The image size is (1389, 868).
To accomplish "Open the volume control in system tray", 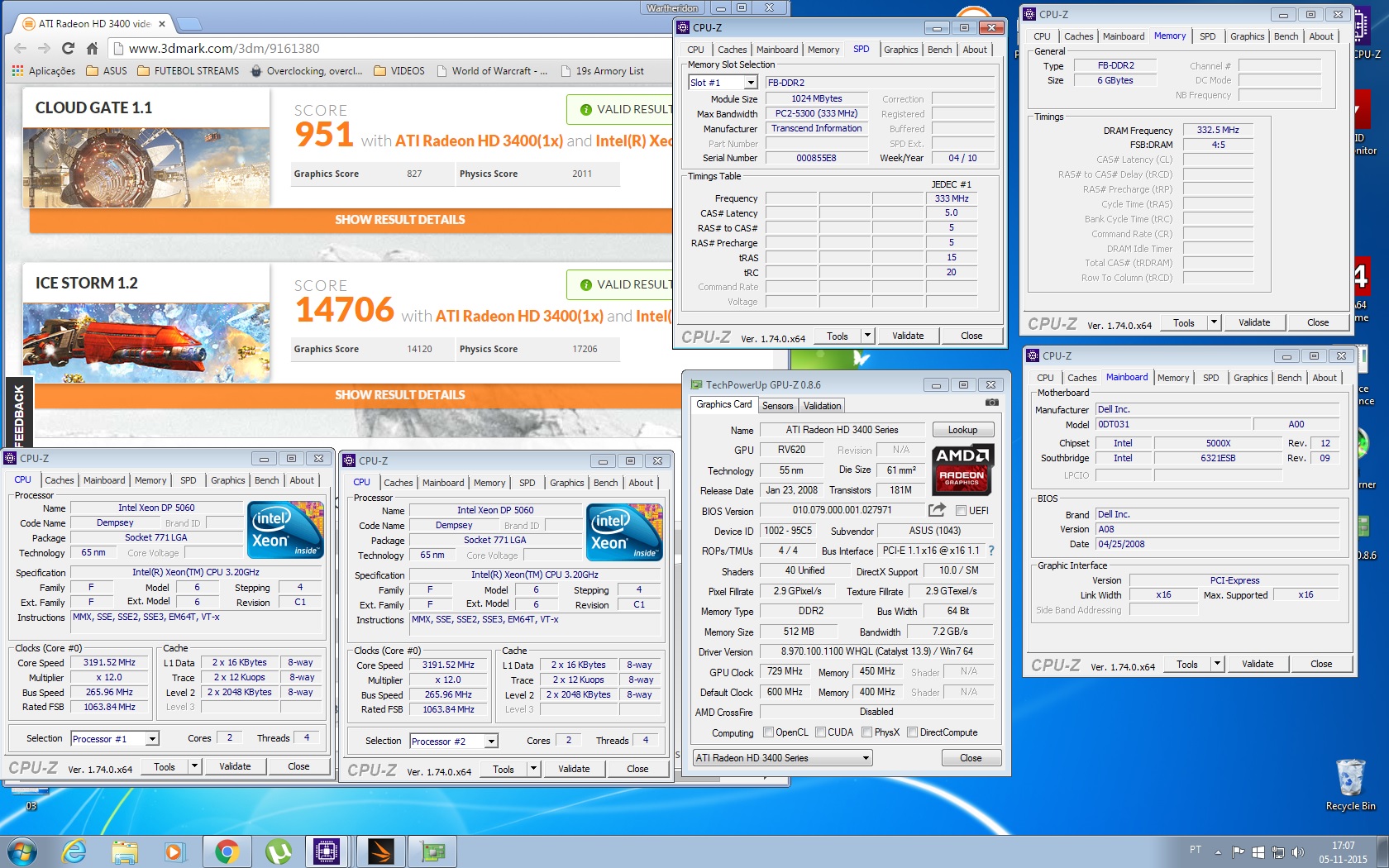I will tap(1298, 851).
